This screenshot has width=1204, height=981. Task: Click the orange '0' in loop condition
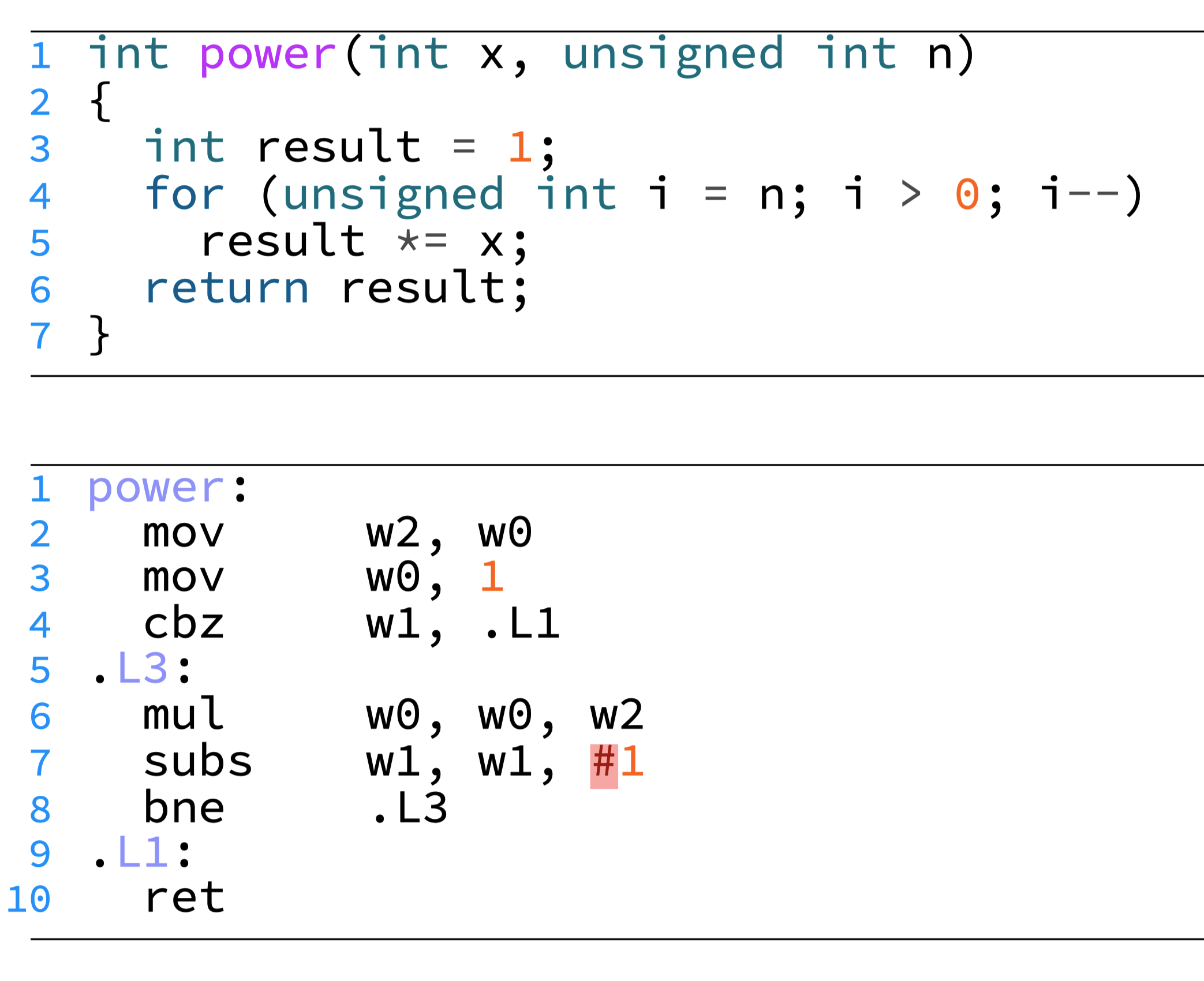point(967,195)
